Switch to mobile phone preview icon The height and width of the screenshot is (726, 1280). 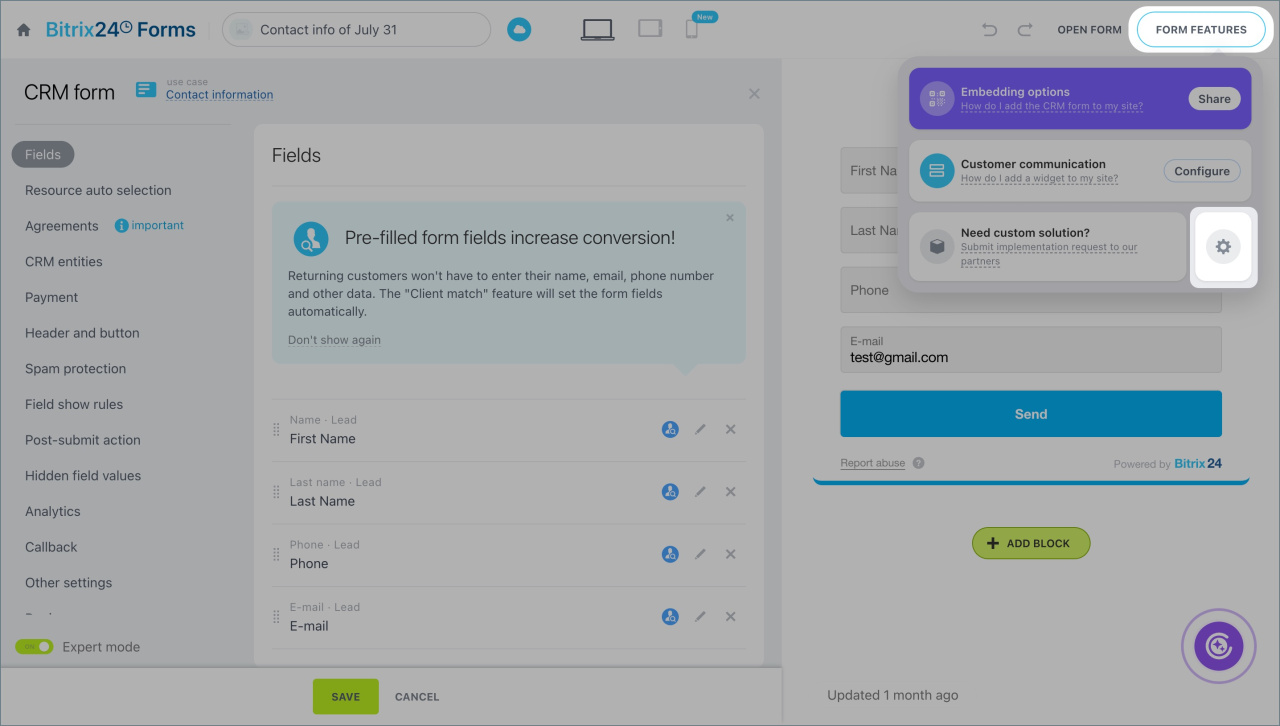pos(691,30)
